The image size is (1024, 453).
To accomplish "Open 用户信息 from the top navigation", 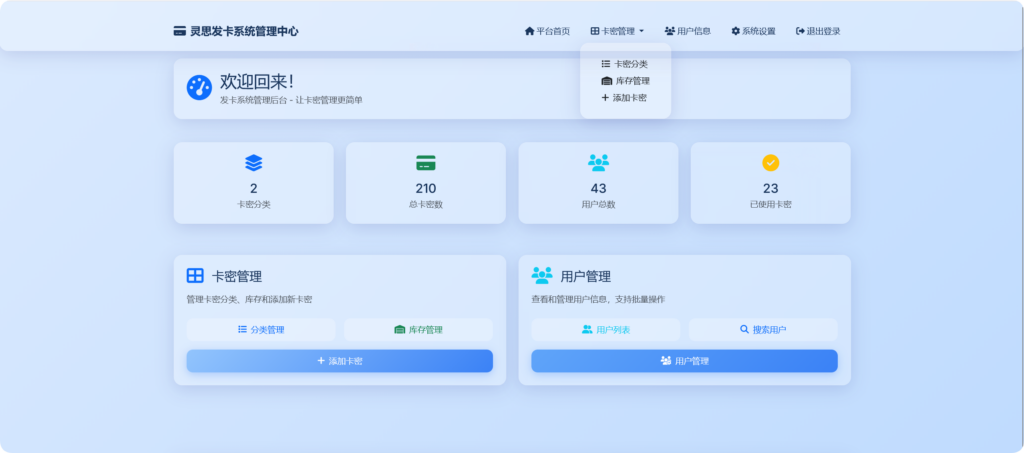I will 687,31.
